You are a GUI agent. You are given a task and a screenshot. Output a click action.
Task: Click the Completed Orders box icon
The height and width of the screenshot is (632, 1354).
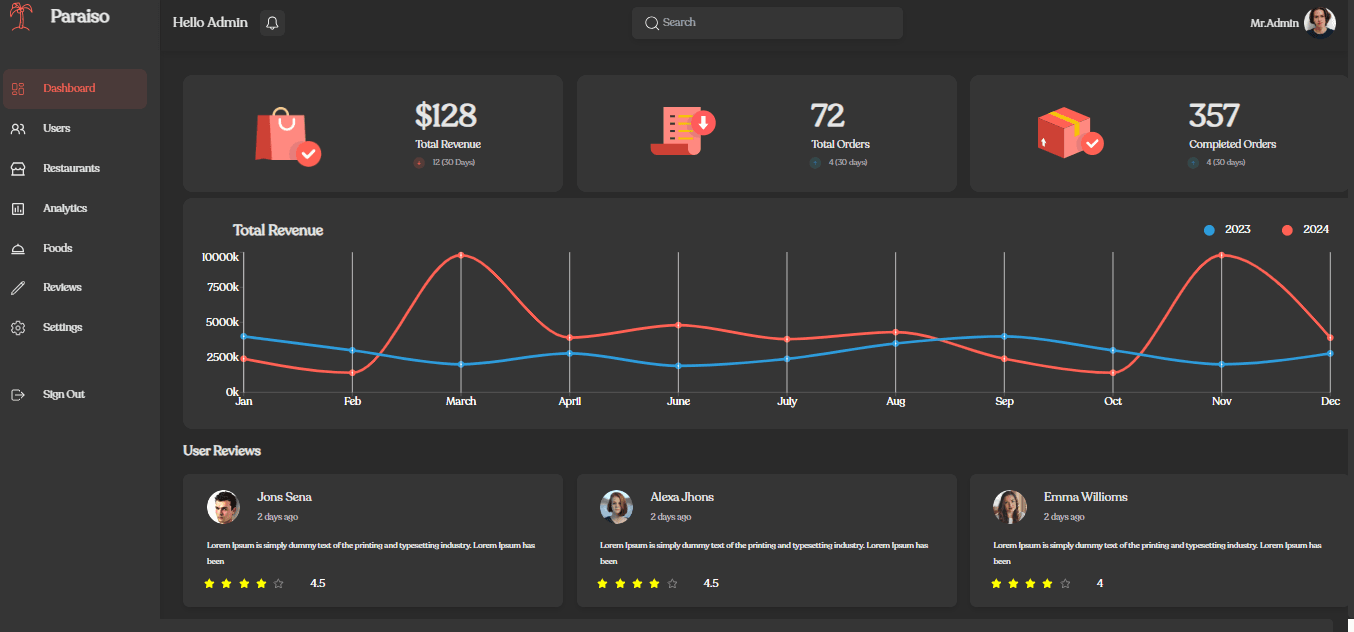click(1069, 133)
